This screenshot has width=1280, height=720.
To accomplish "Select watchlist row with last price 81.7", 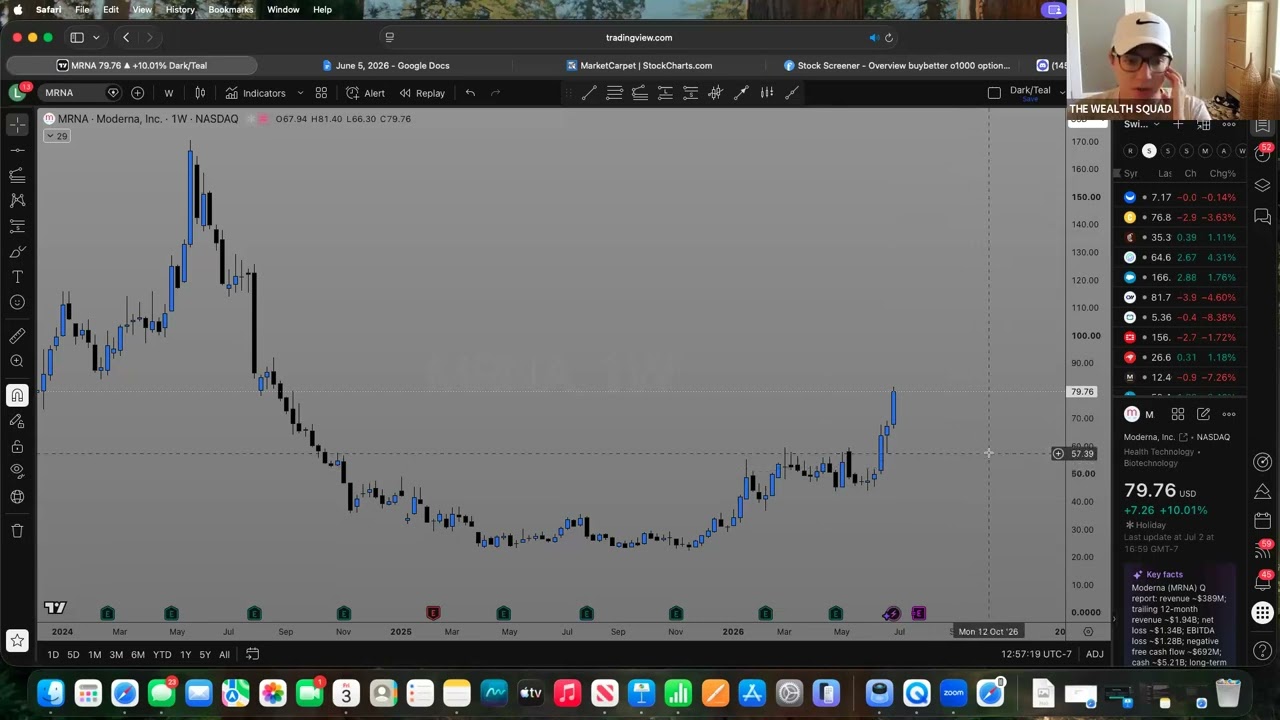I will point(1180,297).
